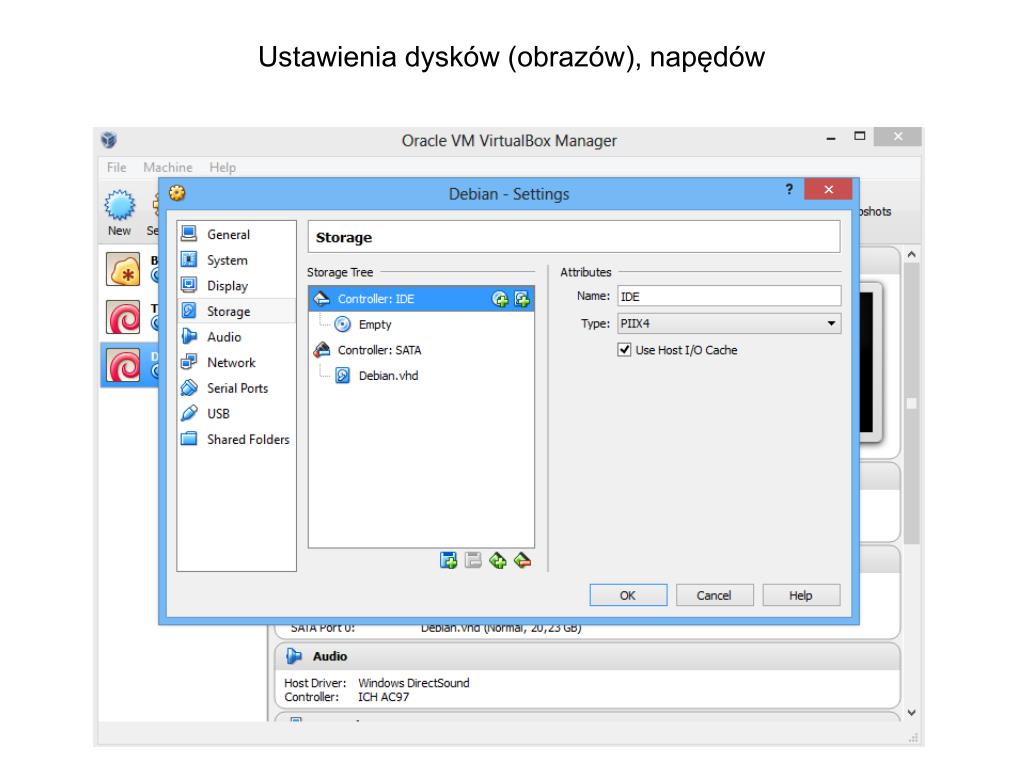Click the Shared Folders folder icon
This screenshot has height=768, width=1024.
pos(189,438)
